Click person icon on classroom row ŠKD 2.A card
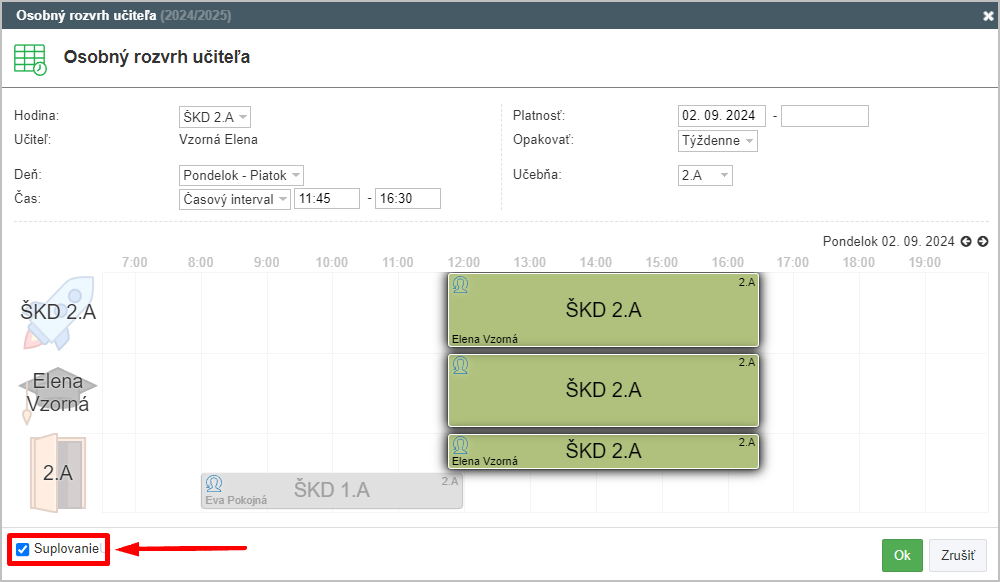This screenshot has width=1000, height=582. [x=460, y=445]
